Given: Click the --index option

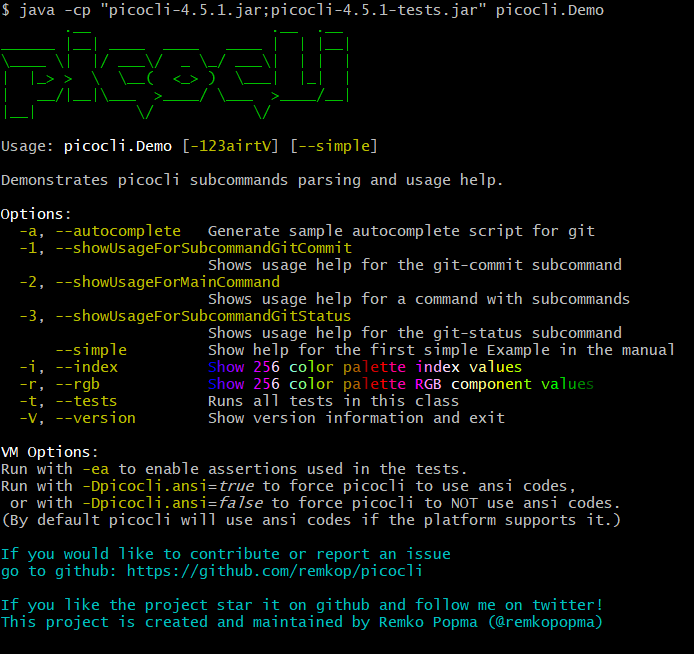Looking at the screenshot, I should pyautogui.click(x=87, y=367).
